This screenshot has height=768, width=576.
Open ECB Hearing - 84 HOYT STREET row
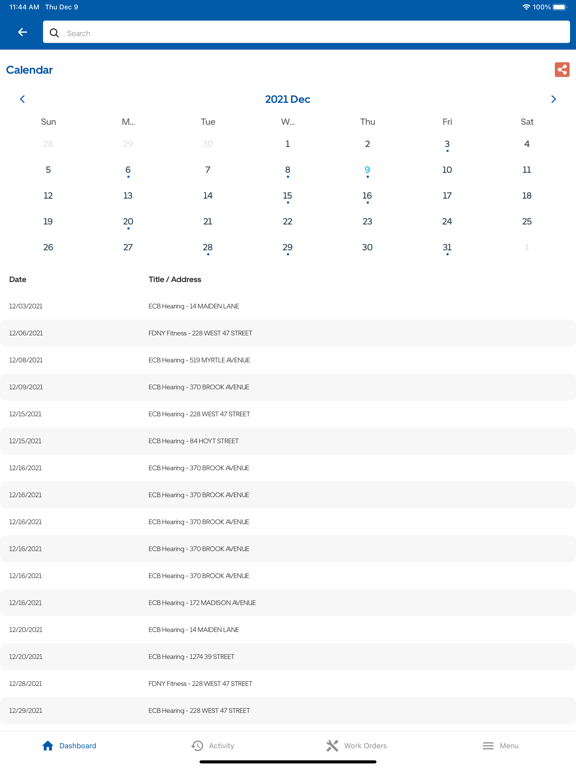pos(288,441)
